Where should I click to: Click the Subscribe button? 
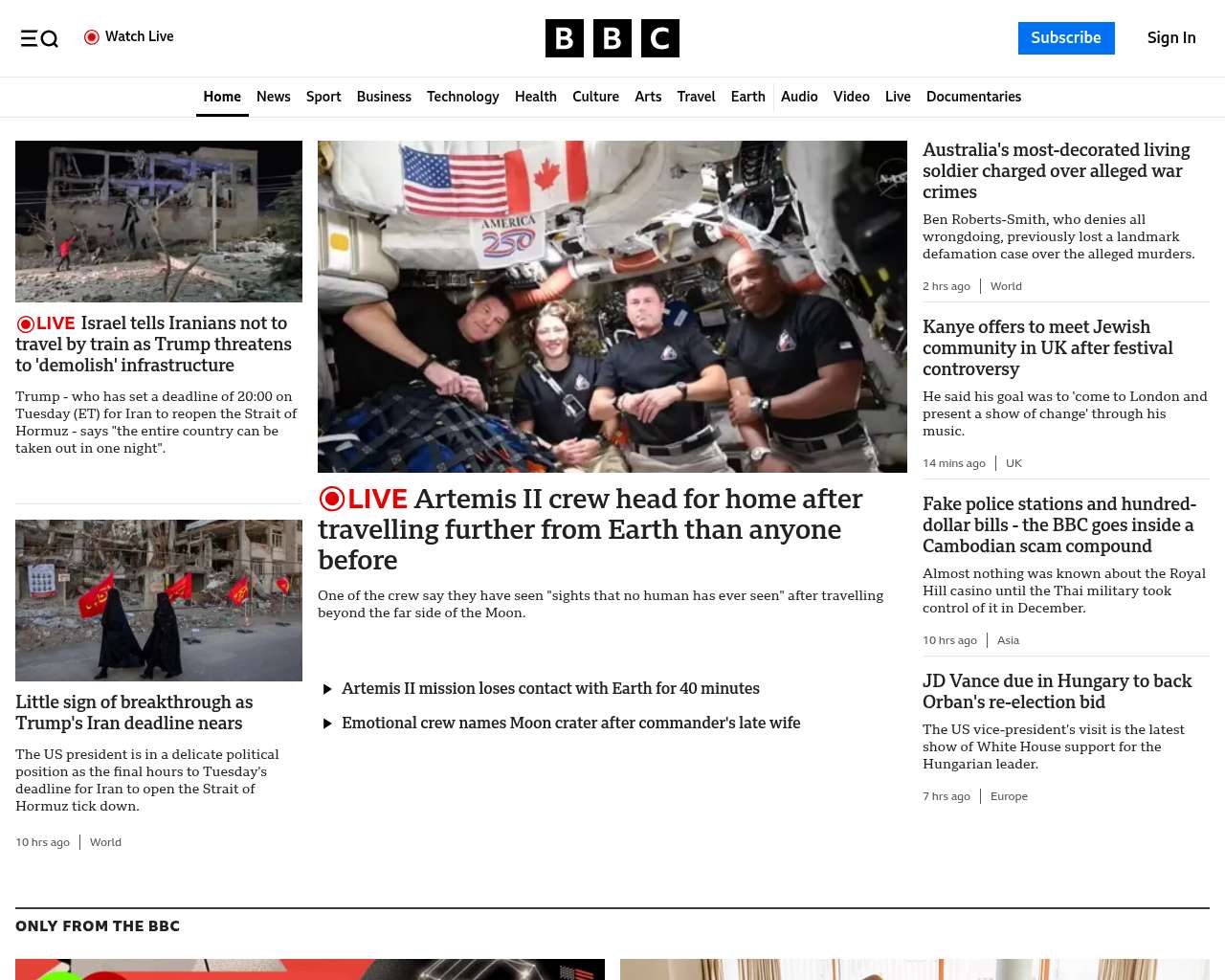click(x=1065, y=38)
